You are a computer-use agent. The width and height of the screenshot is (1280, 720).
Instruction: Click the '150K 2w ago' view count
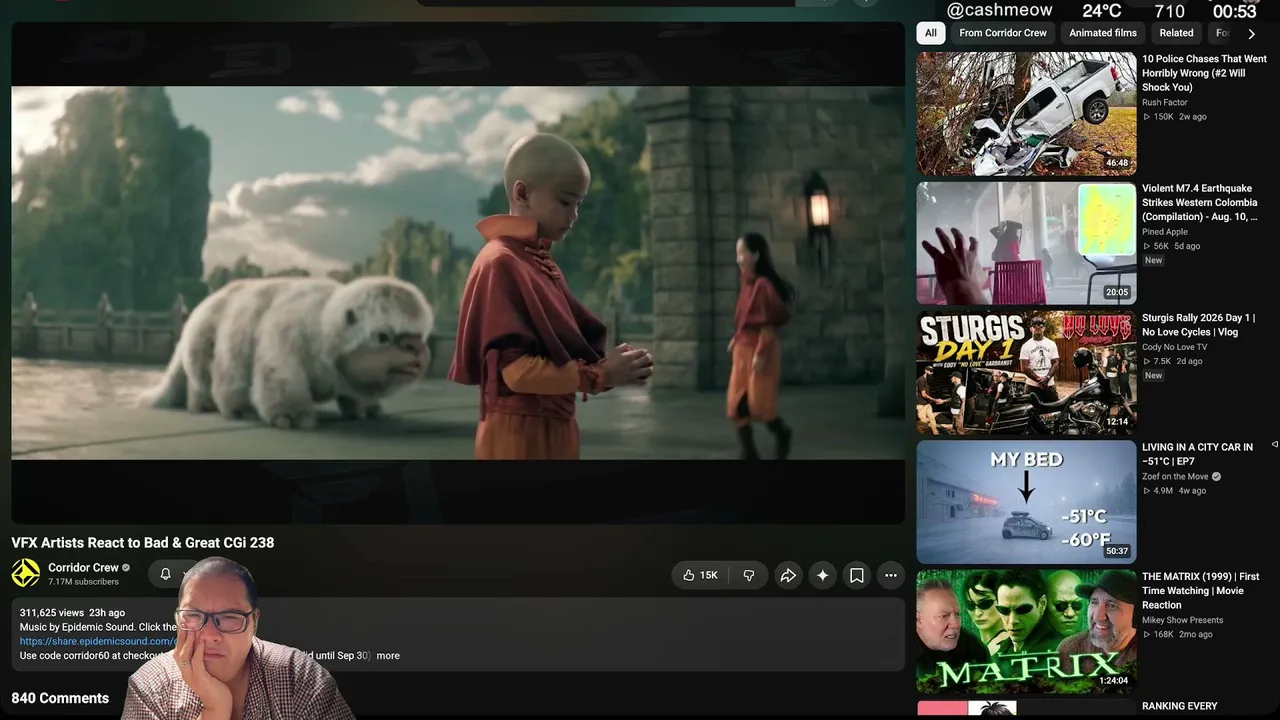1175,117
